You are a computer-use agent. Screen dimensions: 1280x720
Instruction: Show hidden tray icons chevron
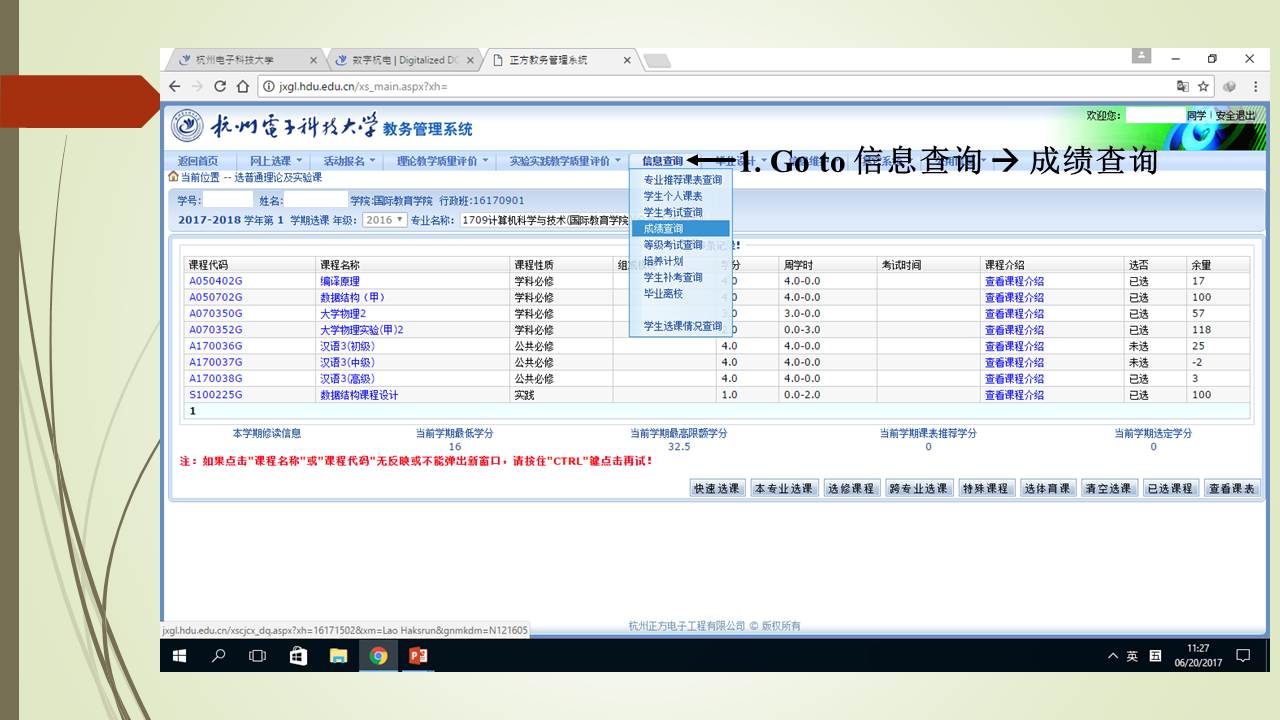(x=1113, y=656)
